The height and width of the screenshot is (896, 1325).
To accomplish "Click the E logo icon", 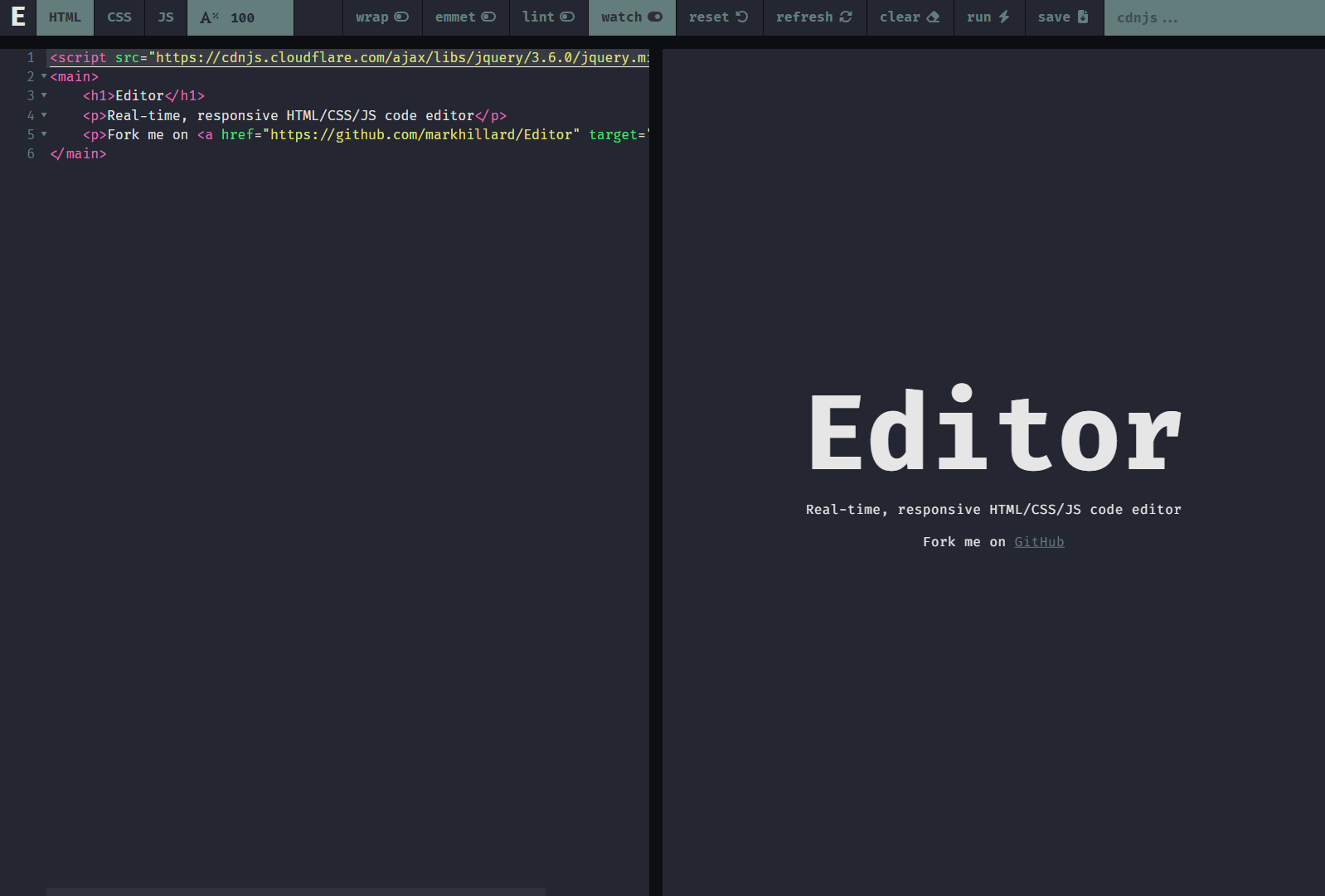I will click(17, 17).
